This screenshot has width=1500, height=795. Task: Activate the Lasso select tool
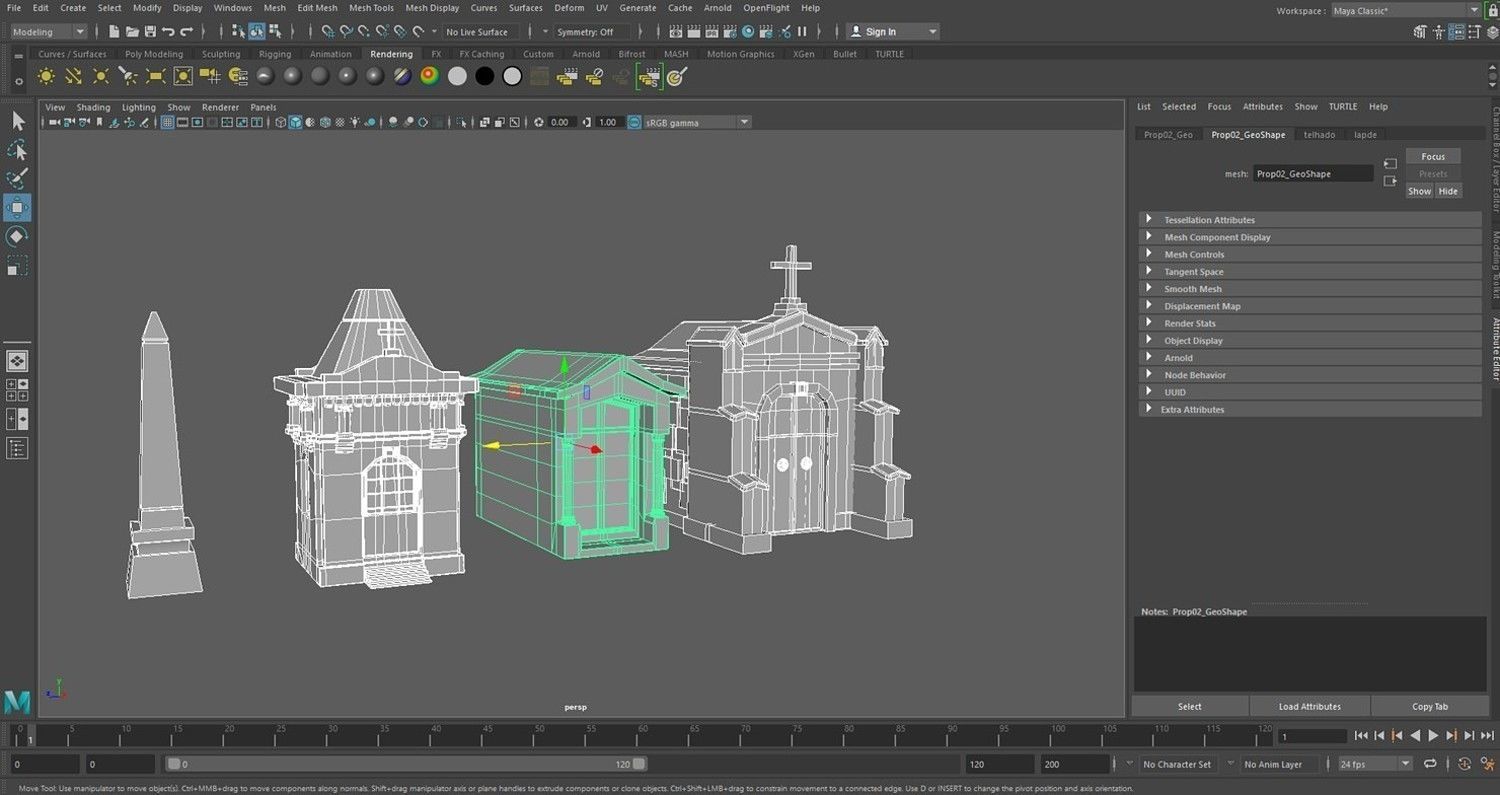(x=17, y=150)
